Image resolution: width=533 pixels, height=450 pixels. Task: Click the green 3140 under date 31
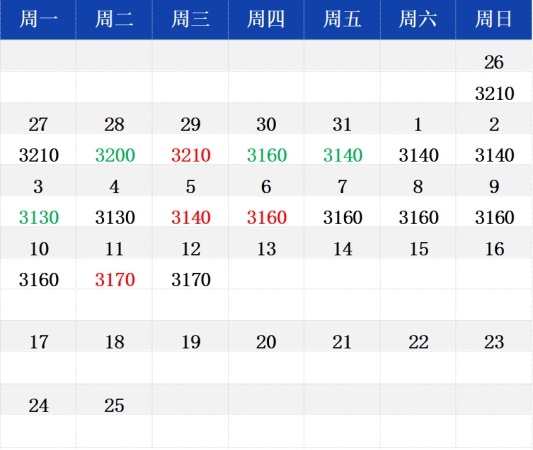click(343, 155)
